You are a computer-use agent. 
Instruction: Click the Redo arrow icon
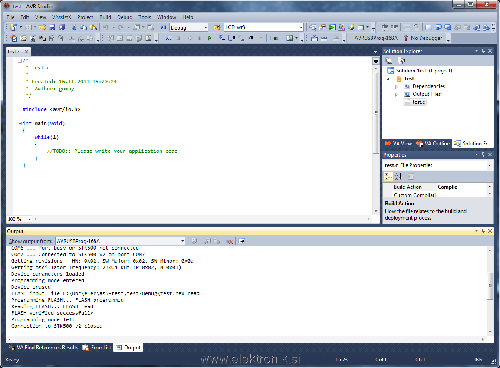[120, 27]
